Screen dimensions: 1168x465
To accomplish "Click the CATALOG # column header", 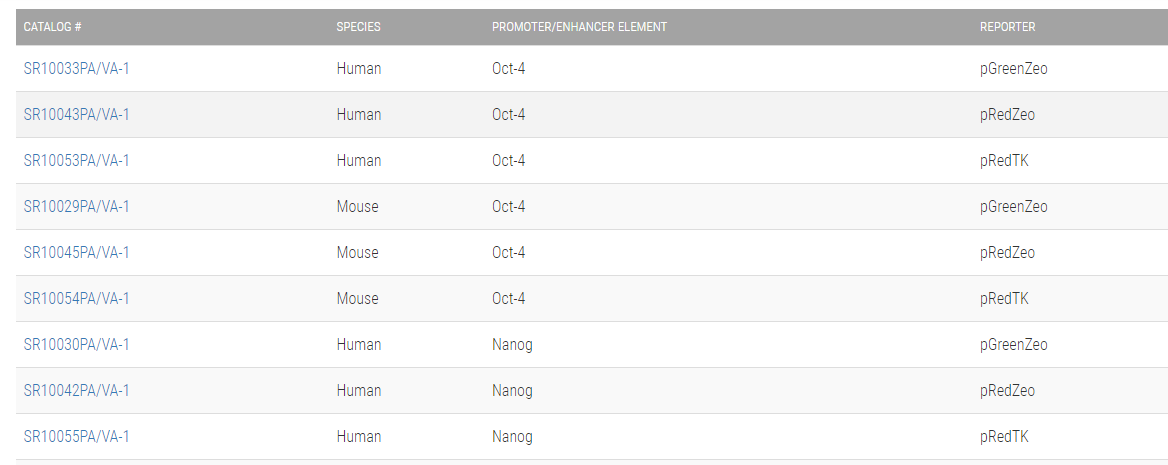I will 53,27.
